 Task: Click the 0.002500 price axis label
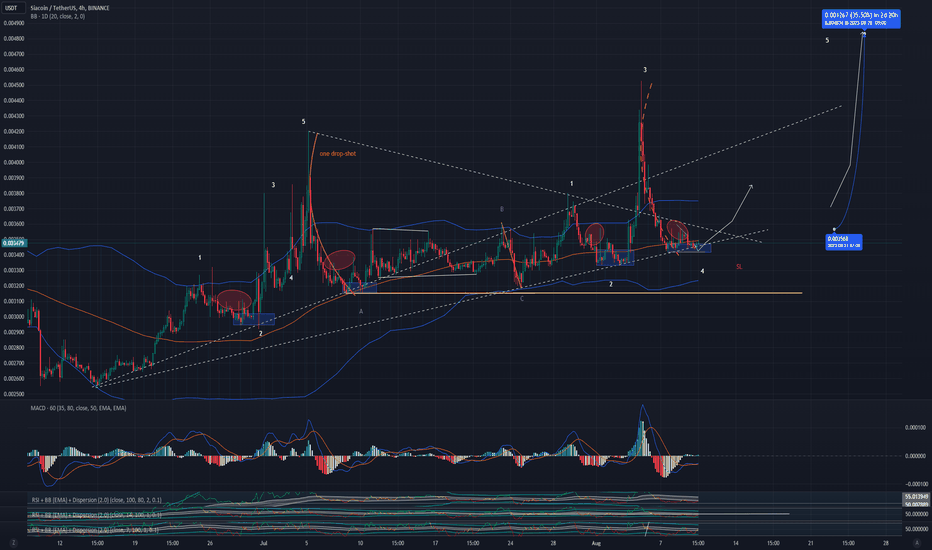14,394
